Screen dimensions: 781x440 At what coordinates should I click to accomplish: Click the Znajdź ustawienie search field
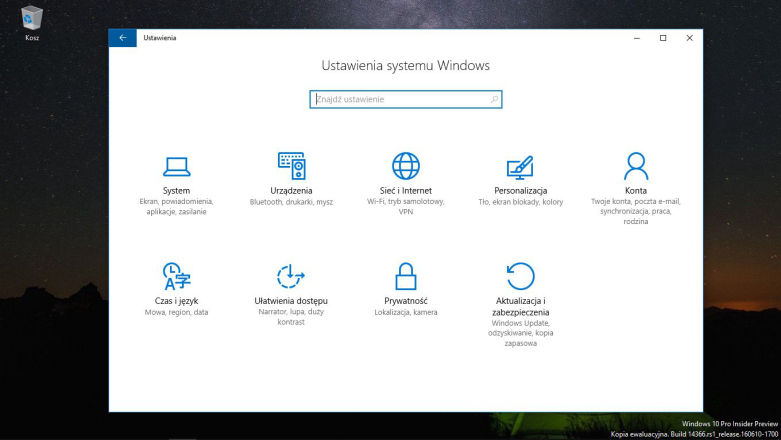pyautogui.click(x=405, y=99)
